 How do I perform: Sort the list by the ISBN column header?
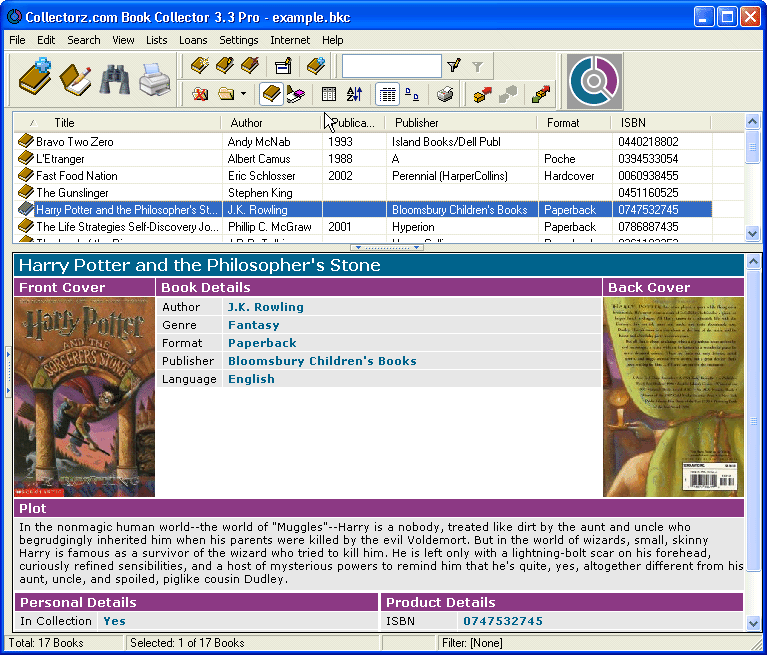click(x=661, y=123)
